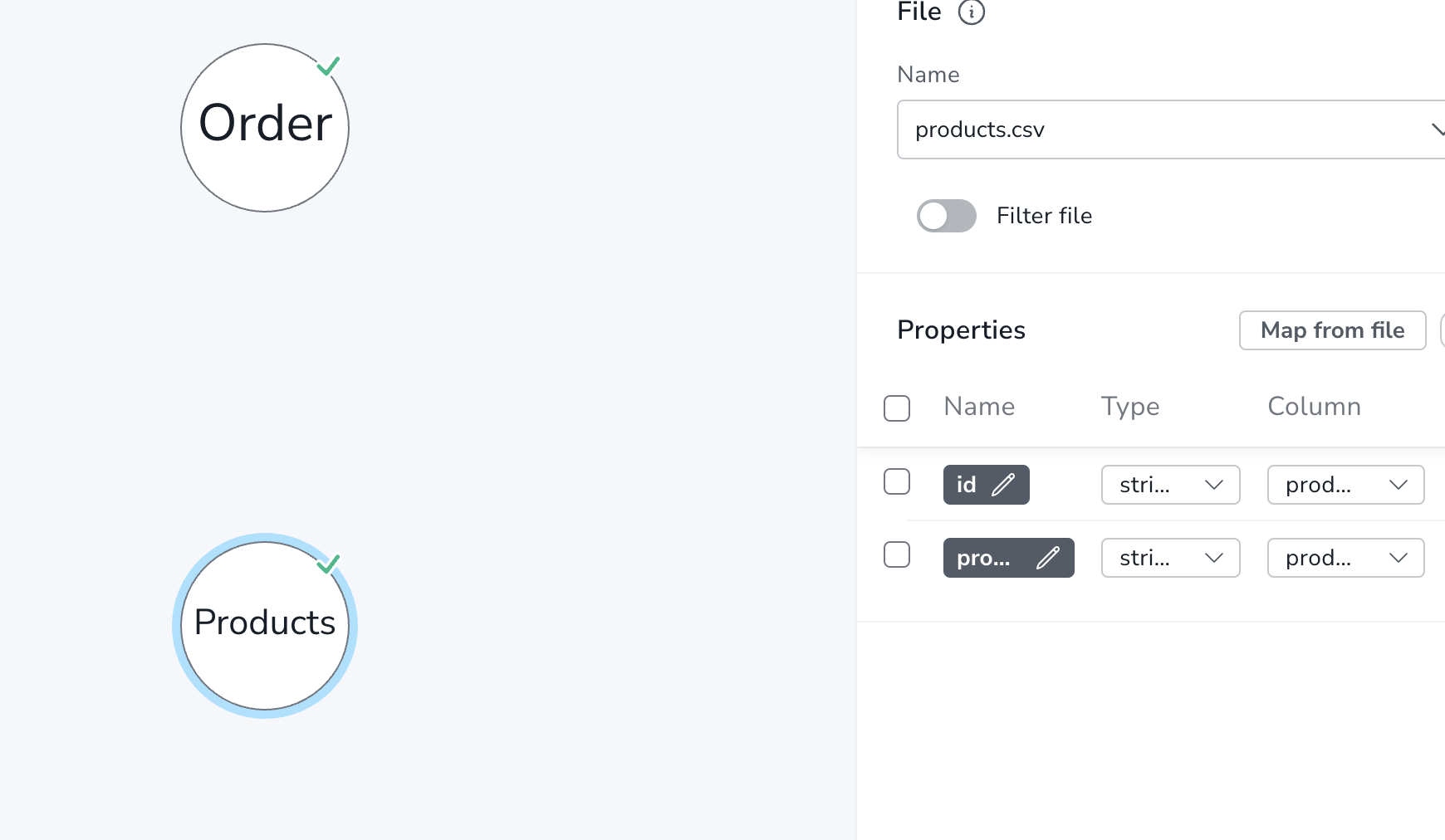The height and width of the screenshot is (840, 1445).
Task: Click the Order node green checkmark
Action: (x=329, y=66)
